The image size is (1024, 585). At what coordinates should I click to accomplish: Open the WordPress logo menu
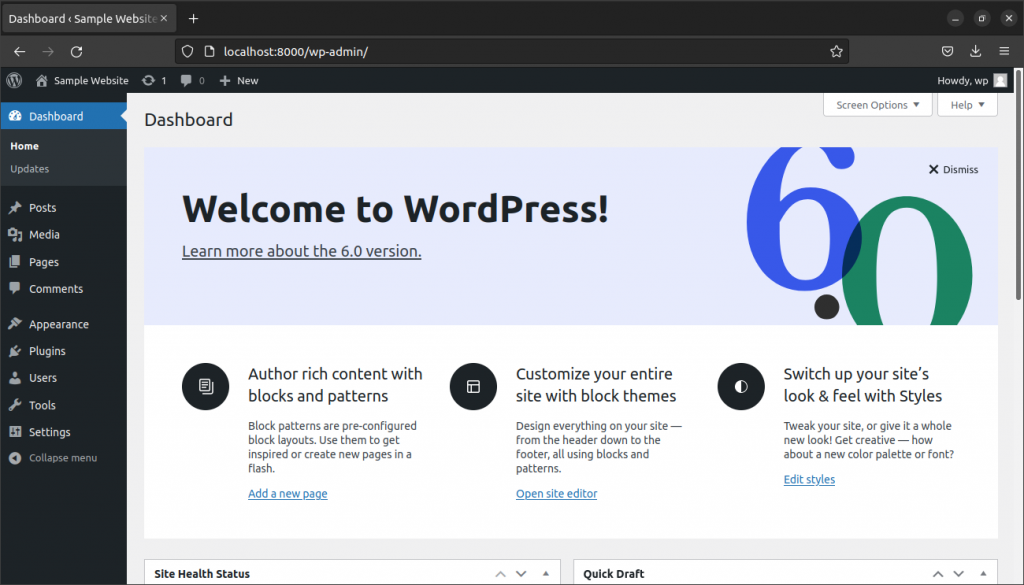coord(14,80)
